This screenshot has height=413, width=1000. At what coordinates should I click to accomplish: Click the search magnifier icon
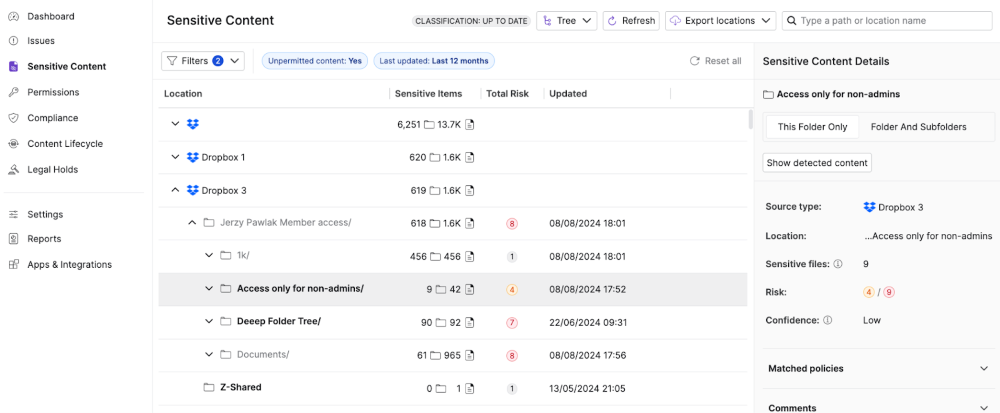tap(791, 21)
